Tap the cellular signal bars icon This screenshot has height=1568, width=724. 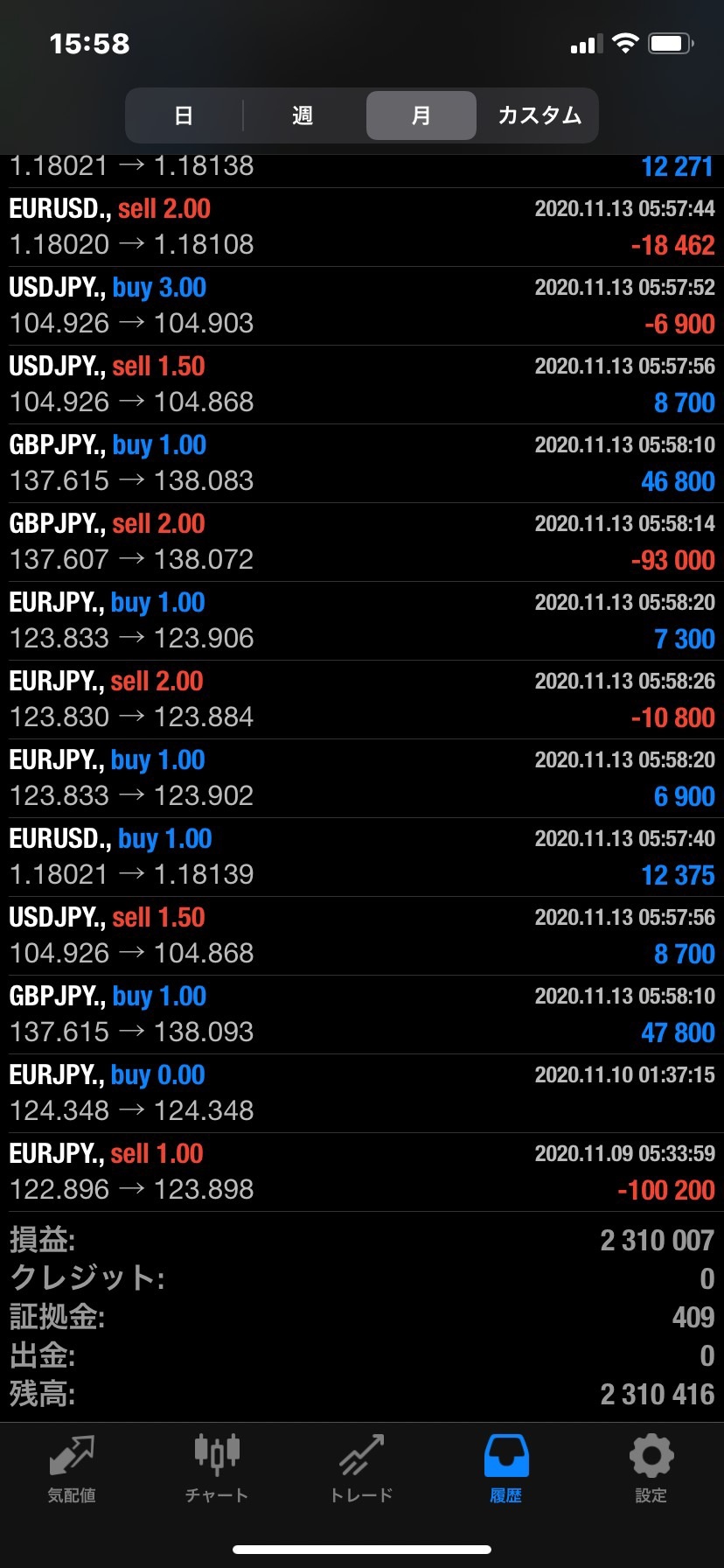click(x=586, y=44)
